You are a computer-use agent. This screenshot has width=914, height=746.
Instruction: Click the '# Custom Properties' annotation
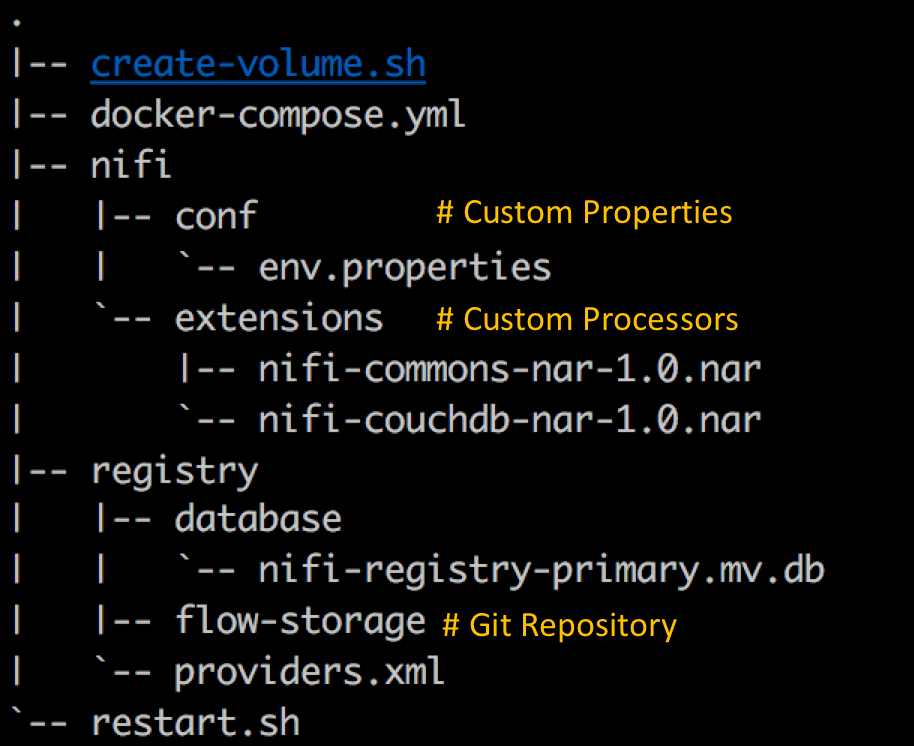tap(585, 212)
